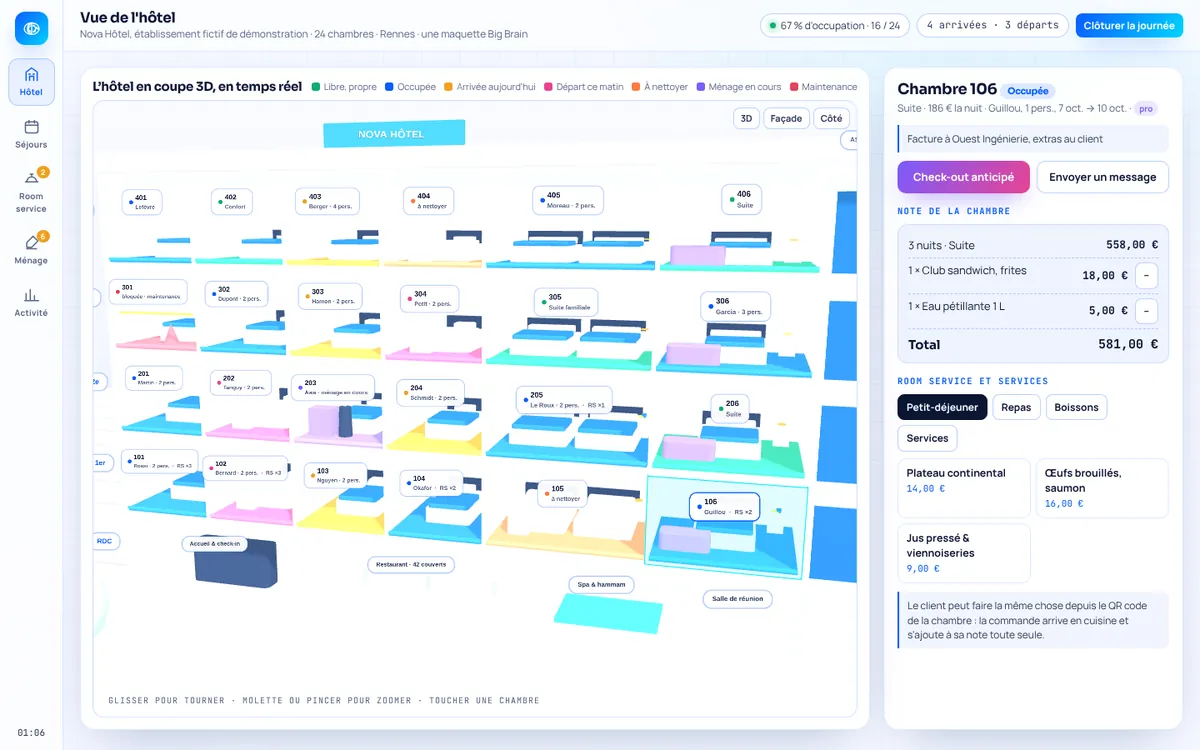Screen dimensions: 1200x750
Task: Select room 303 Hamon label
Action: pyautogui.click(x=330, y=296)
